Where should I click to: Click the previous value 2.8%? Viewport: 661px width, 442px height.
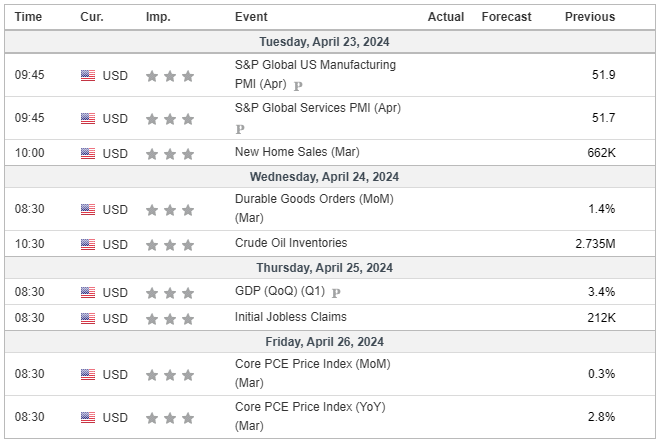(x=602, y=417)
